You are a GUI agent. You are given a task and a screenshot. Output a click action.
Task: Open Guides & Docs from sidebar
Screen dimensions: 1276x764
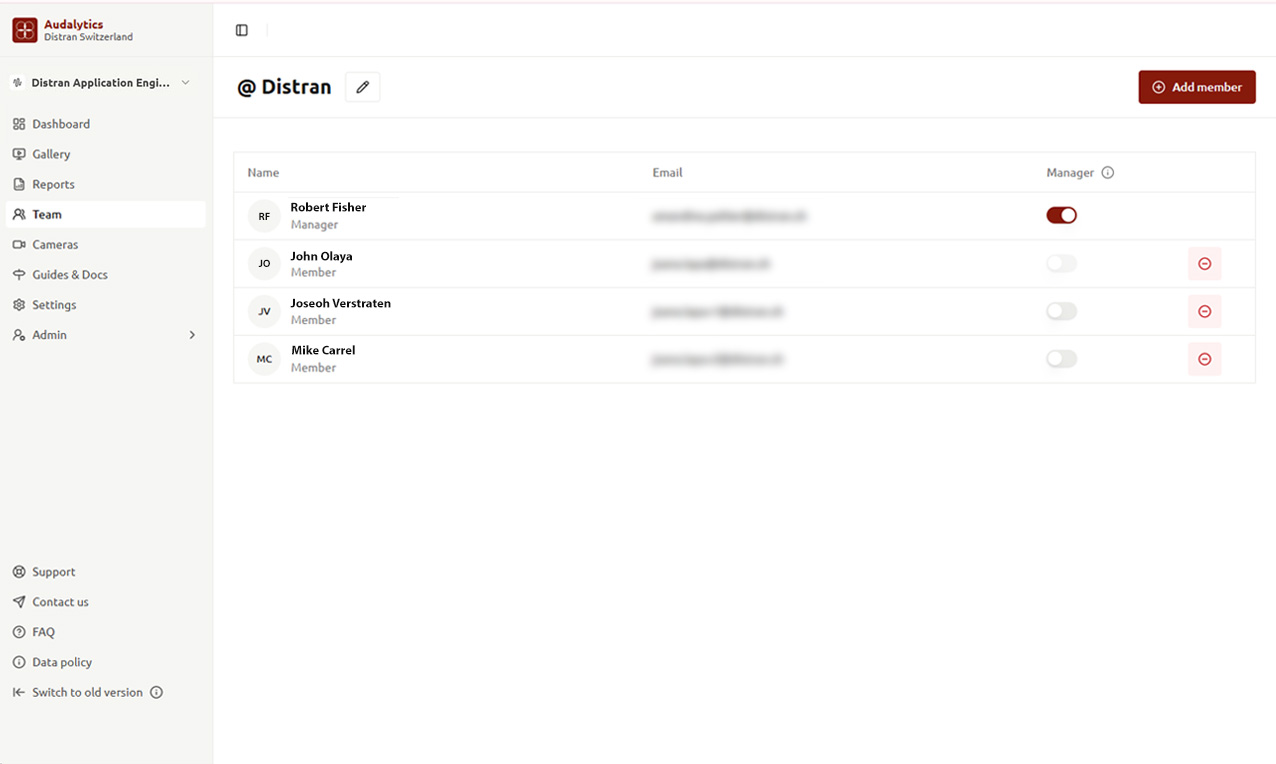click(69, 274)
